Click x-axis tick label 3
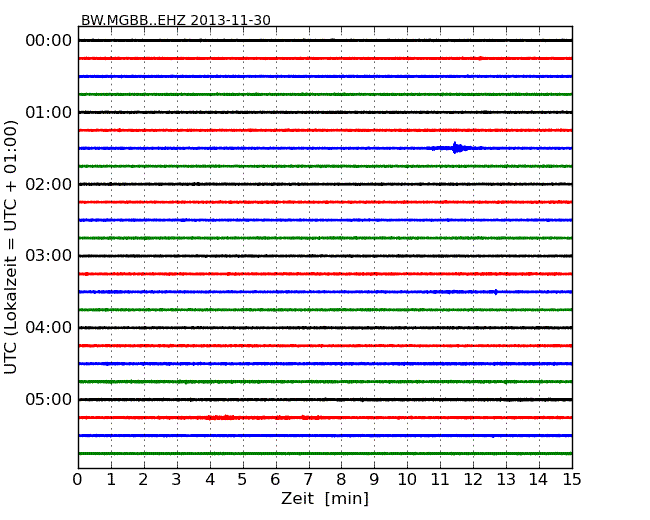The width and height of the screenshot is (650, 520). [x=177, y=480]
